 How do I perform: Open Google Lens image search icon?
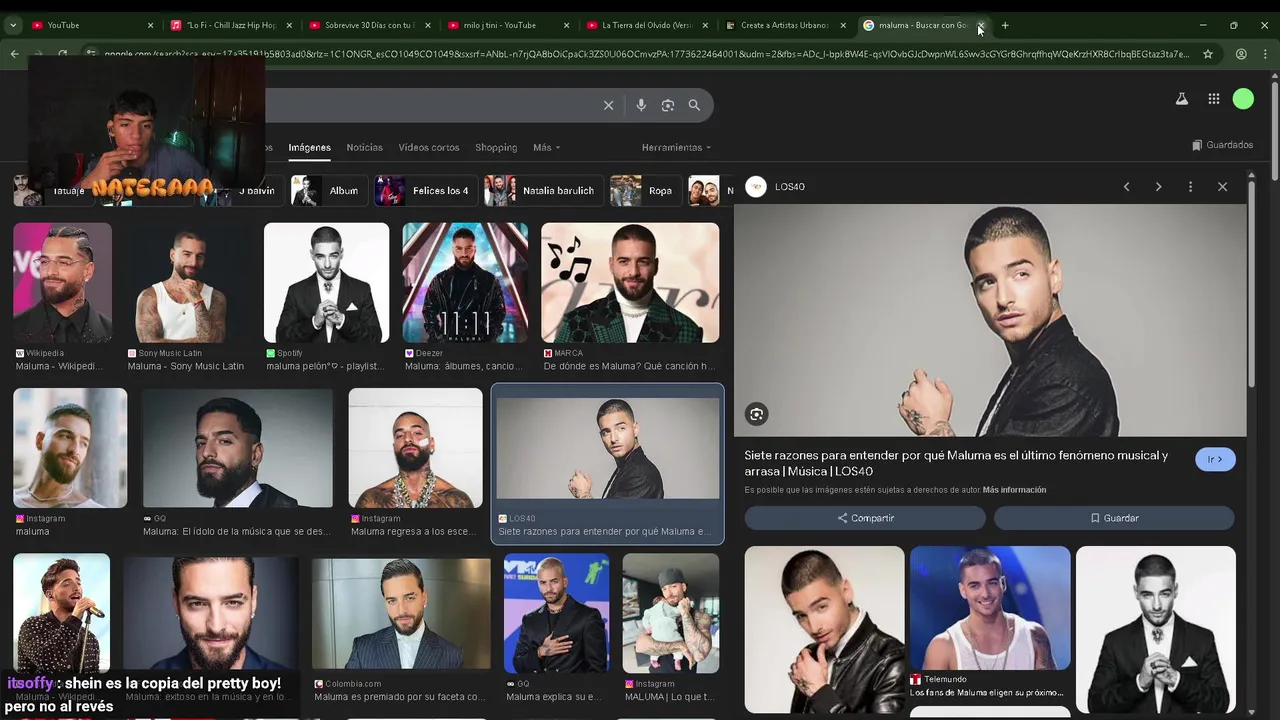668,105
